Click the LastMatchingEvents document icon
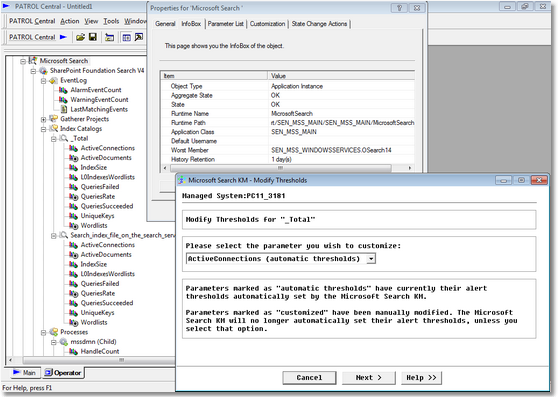 64,109
